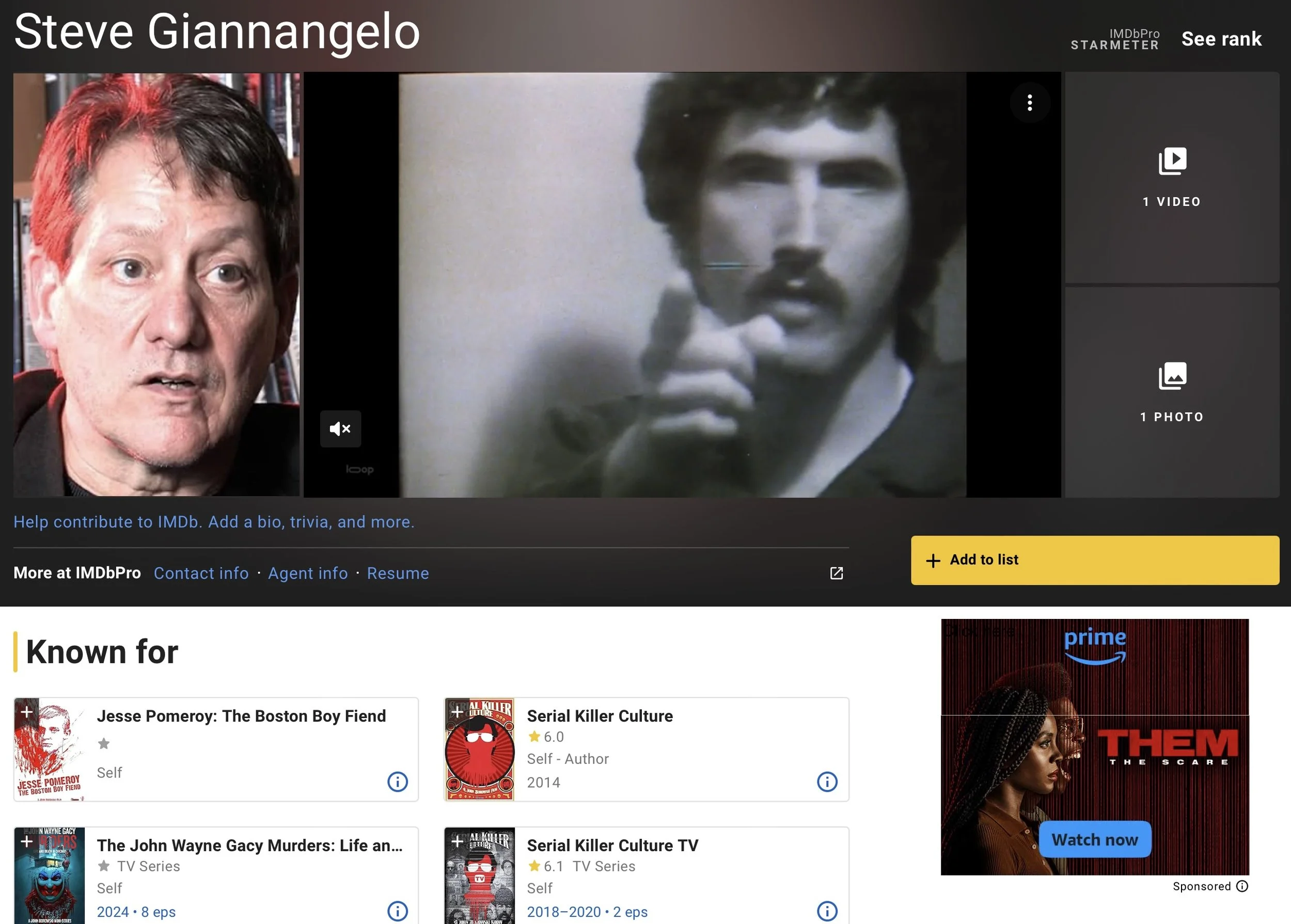Open the three-dot video options menu

[1029, 103]
